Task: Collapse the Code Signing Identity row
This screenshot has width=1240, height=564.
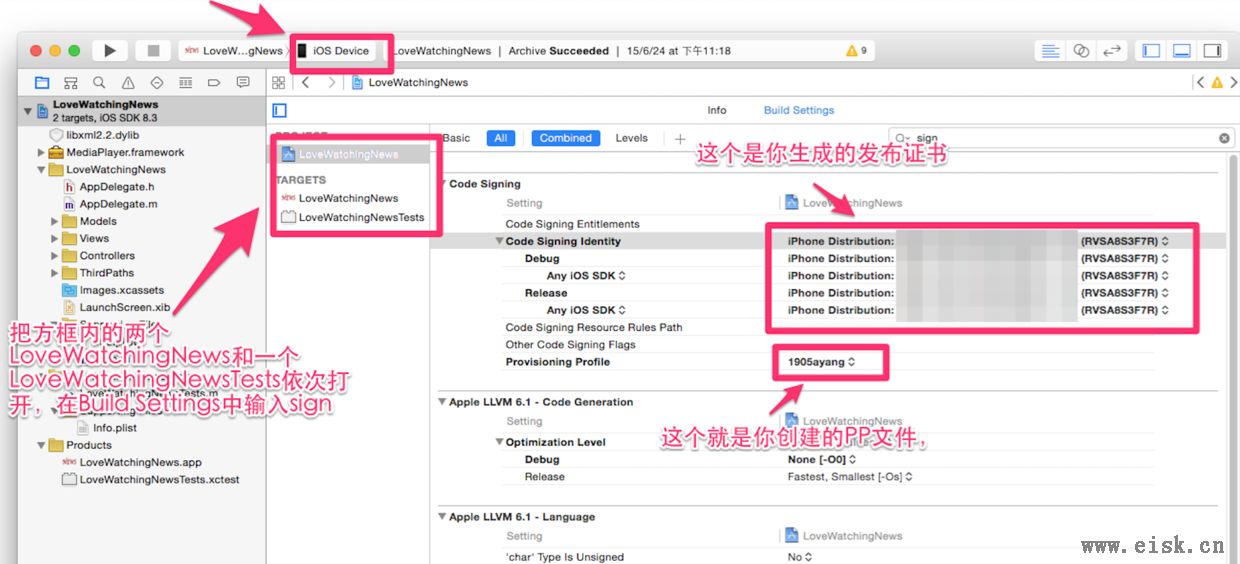Action: 499,241
